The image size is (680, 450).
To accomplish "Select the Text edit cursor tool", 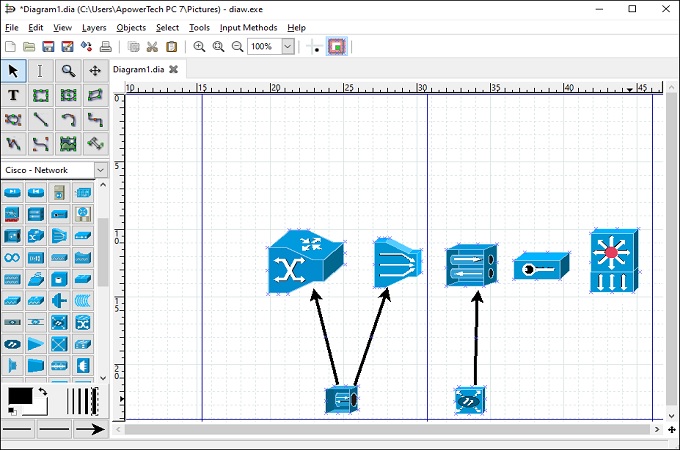I will click(40, 71).
